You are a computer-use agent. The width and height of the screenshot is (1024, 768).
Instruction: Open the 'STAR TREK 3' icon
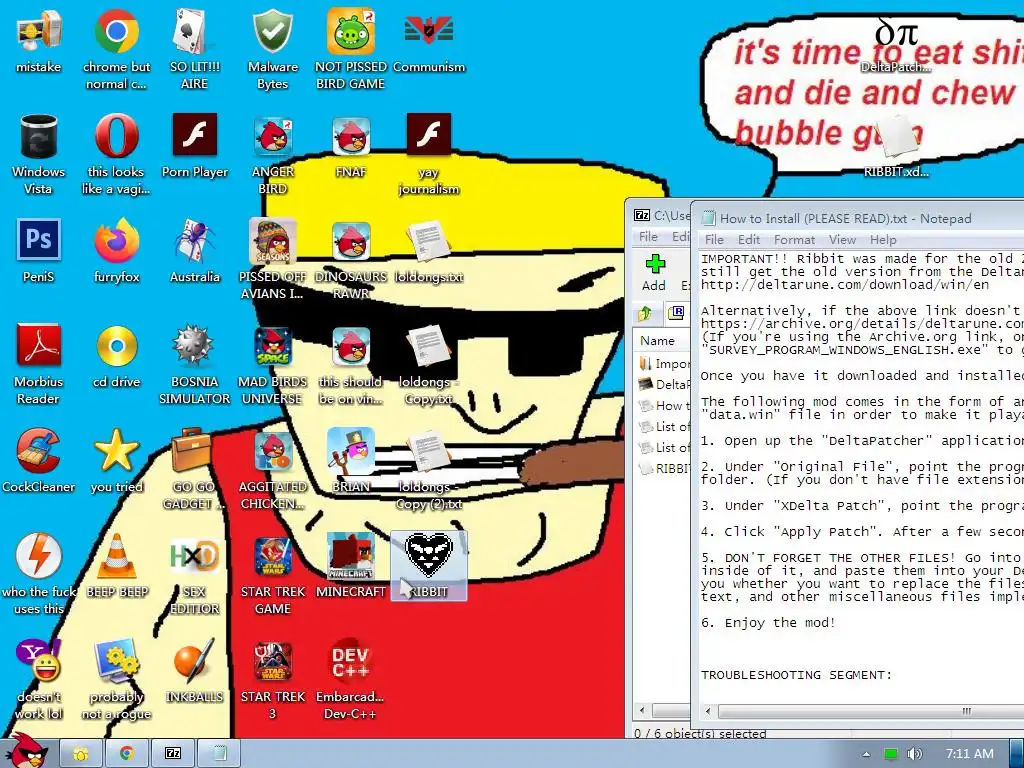click(273, 680)
